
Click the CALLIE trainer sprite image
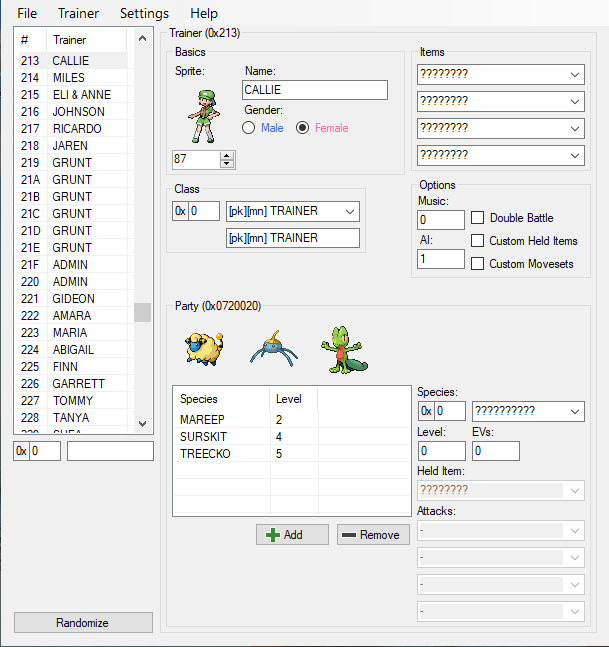(x=204, y=116)
